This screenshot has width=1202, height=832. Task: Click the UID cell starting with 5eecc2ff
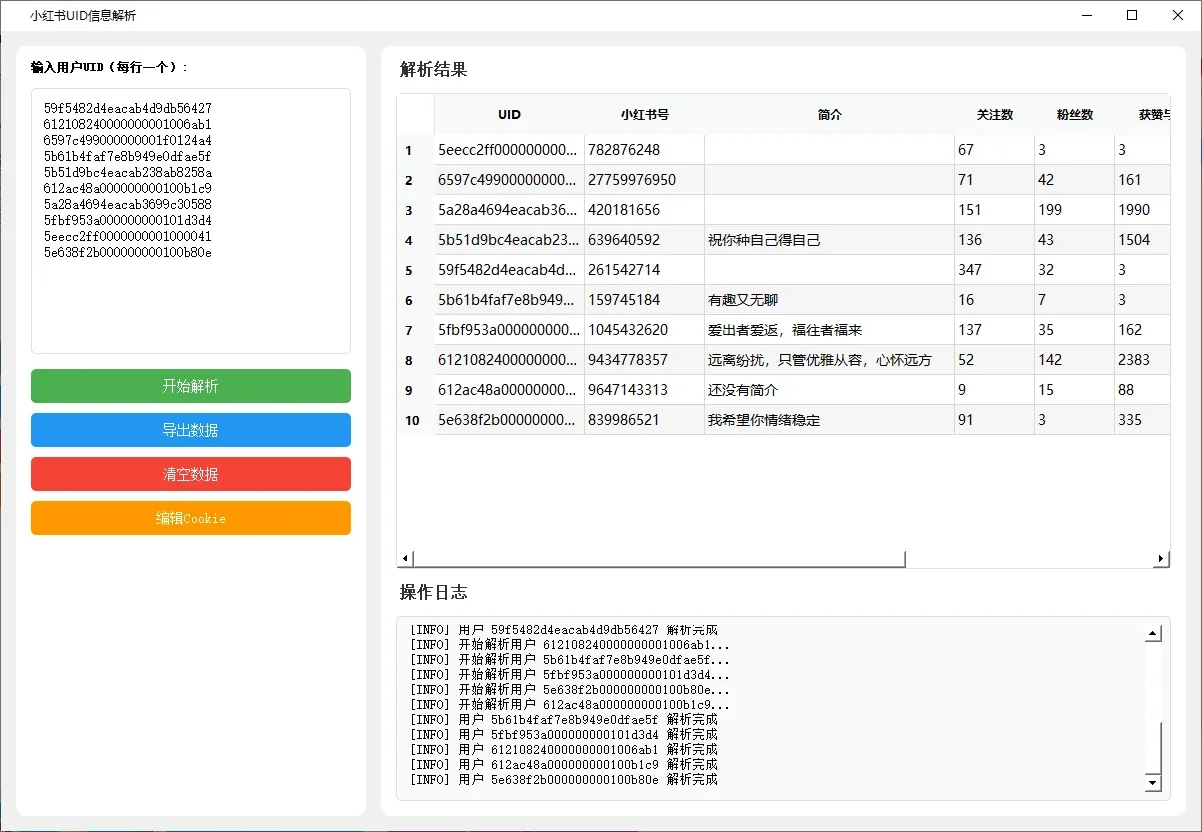click(510, 150)
